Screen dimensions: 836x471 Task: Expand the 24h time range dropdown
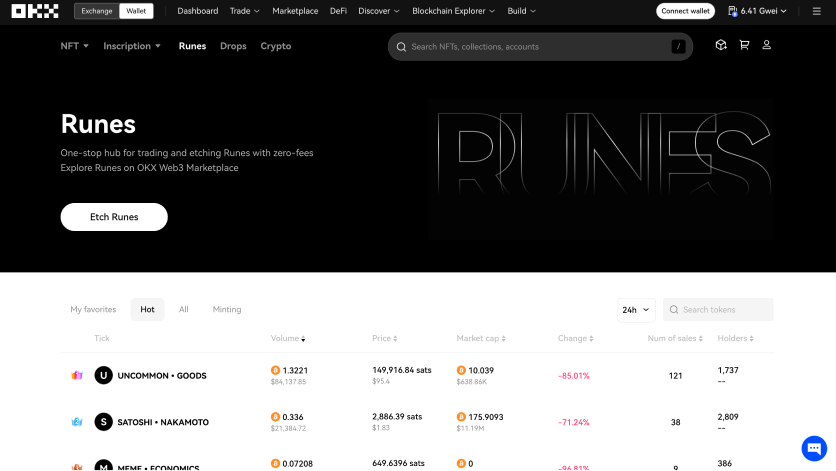click(636, 310)
